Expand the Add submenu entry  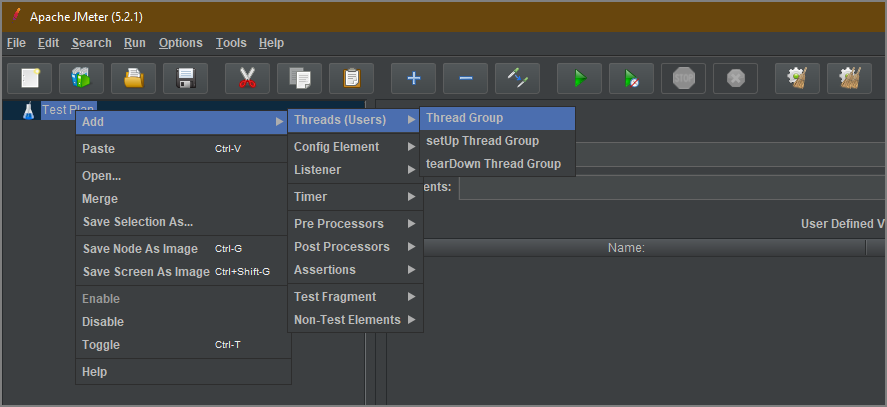tap(183, 122)
